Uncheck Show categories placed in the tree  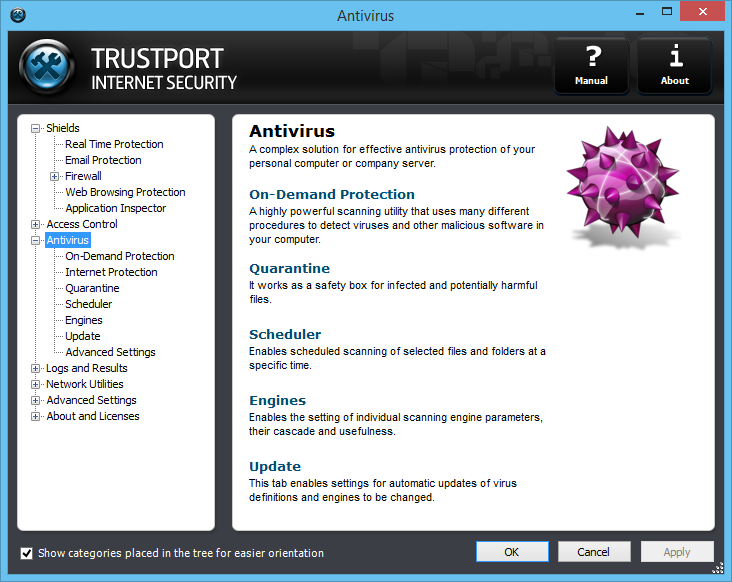click(x=27, y=554)
